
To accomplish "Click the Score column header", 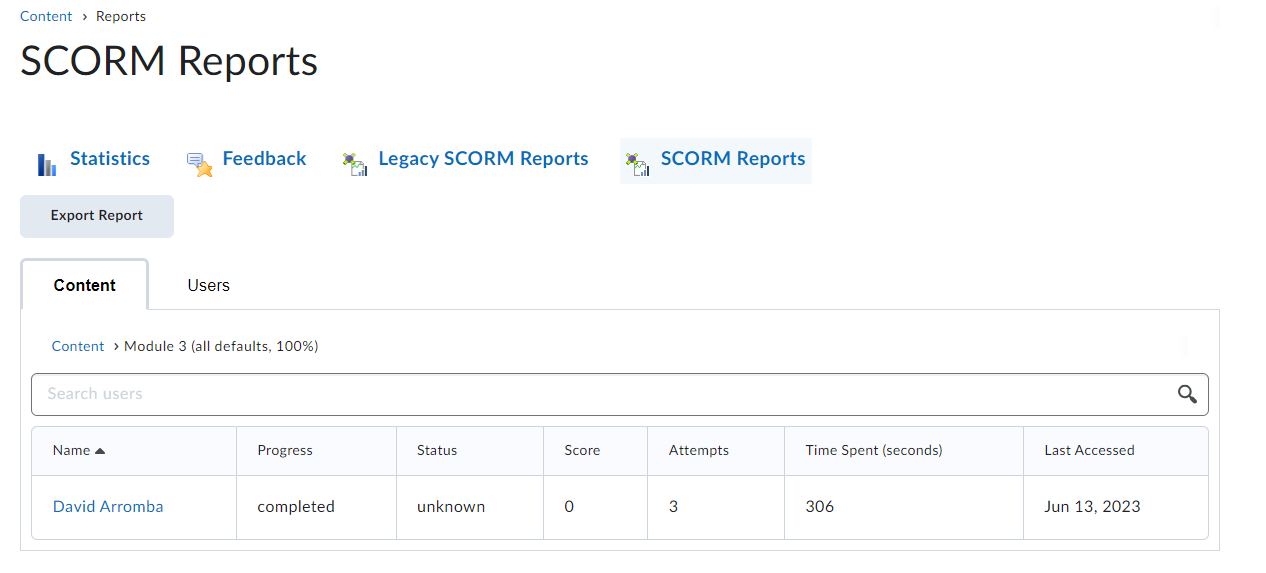I will 582,451.
